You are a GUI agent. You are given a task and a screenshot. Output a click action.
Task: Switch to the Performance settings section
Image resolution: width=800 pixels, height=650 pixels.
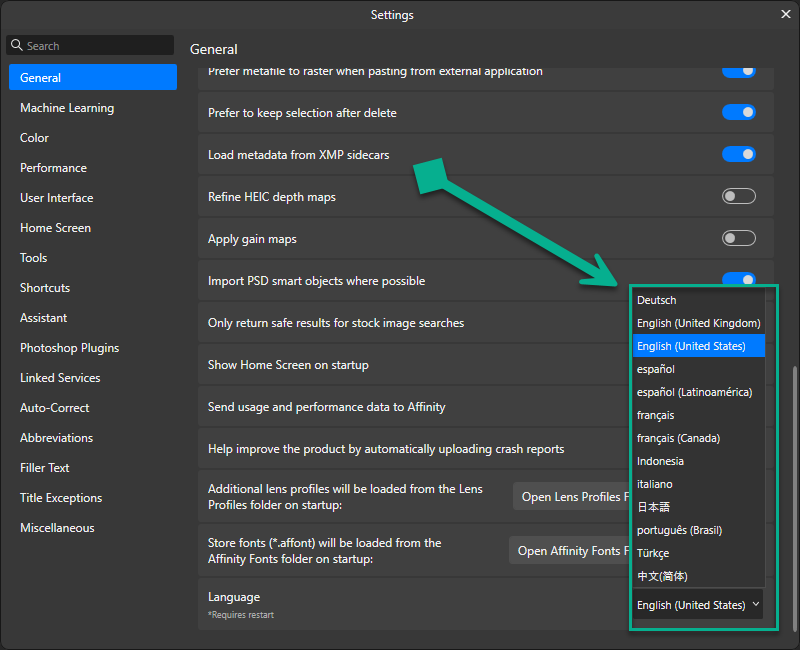[53, 168]
